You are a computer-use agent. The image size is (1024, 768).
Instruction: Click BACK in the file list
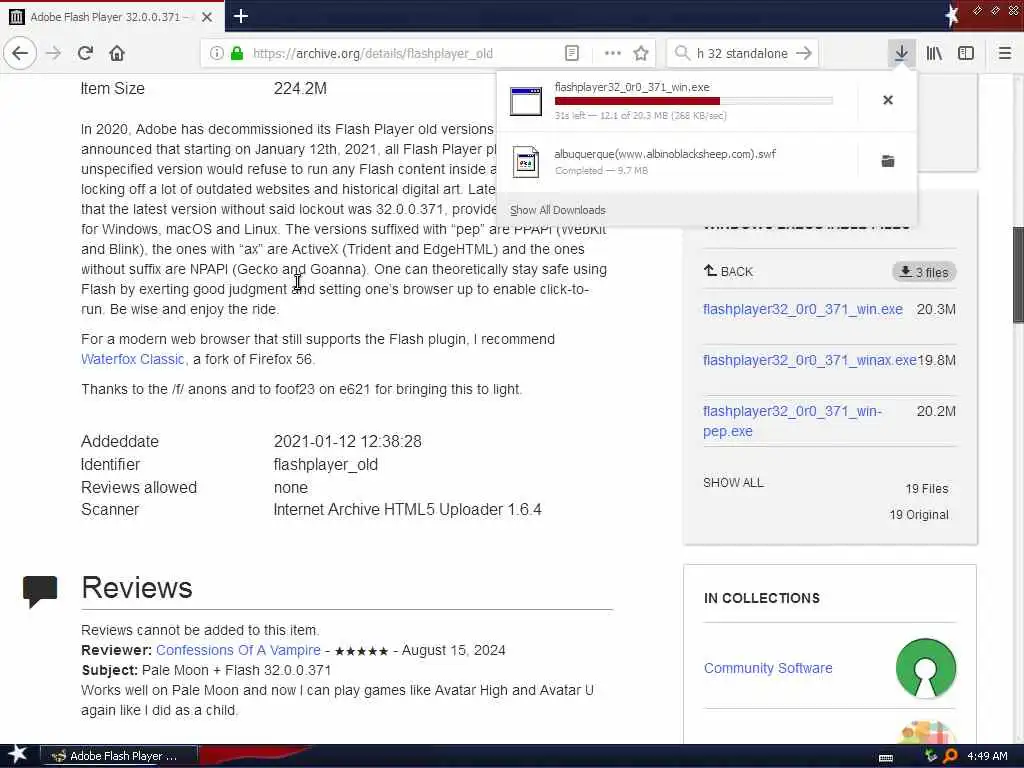coord(728,272)
